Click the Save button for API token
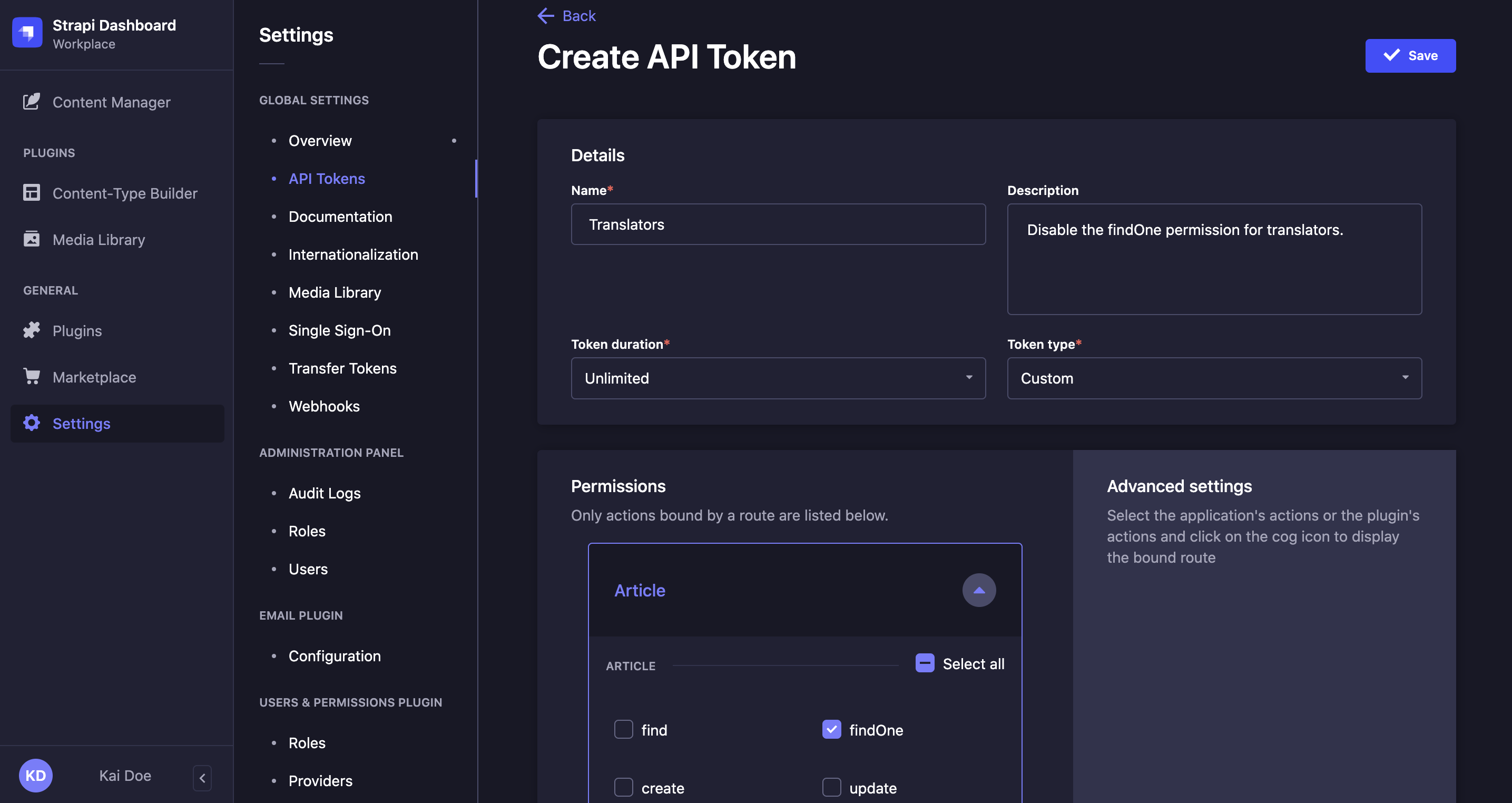1512x803 pixels. point(1410,56)
